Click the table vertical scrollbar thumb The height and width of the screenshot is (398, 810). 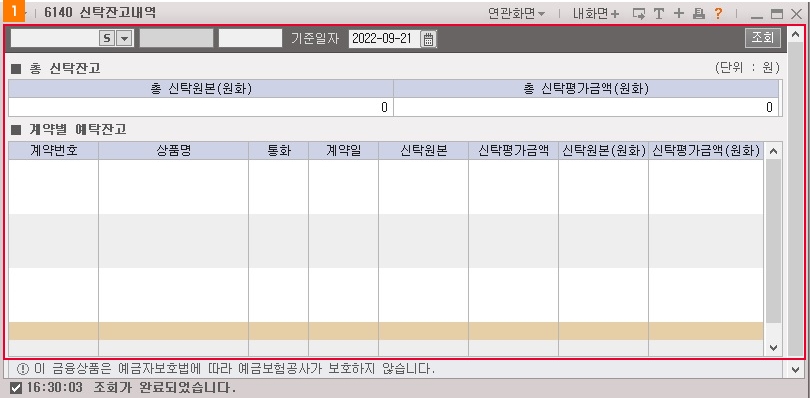(773, 241)
